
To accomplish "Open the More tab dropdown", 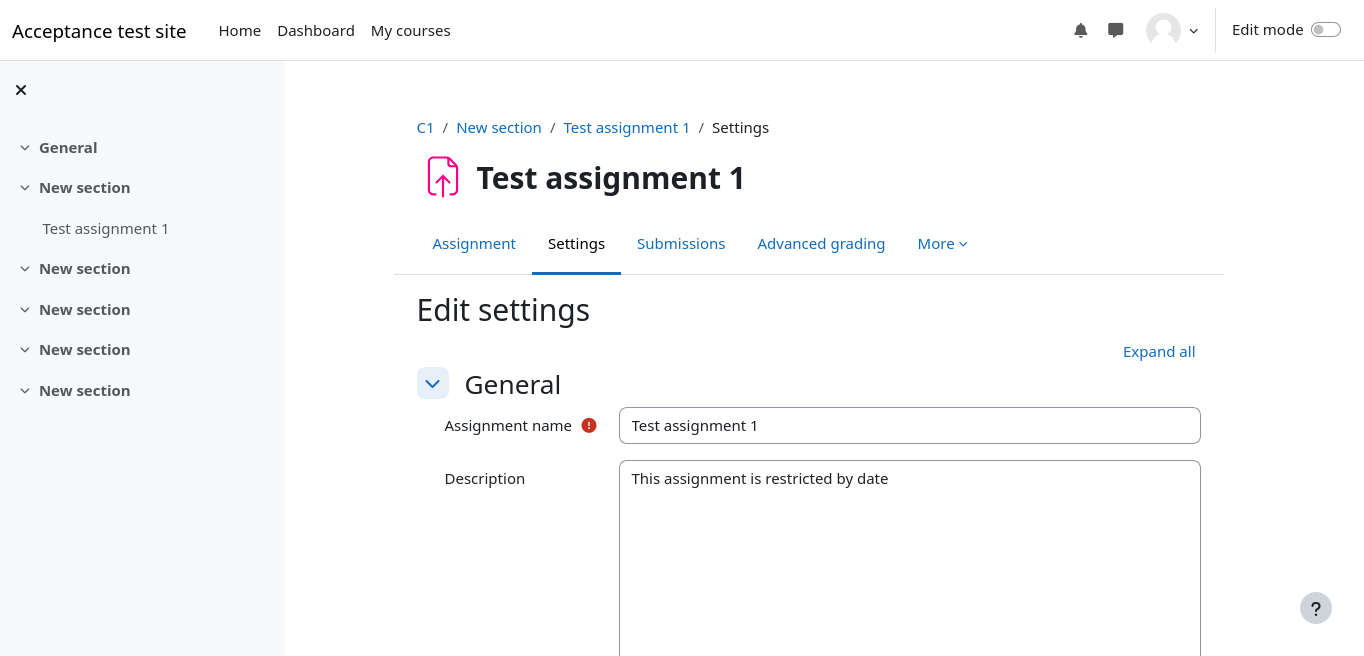I will click(942, 244).
